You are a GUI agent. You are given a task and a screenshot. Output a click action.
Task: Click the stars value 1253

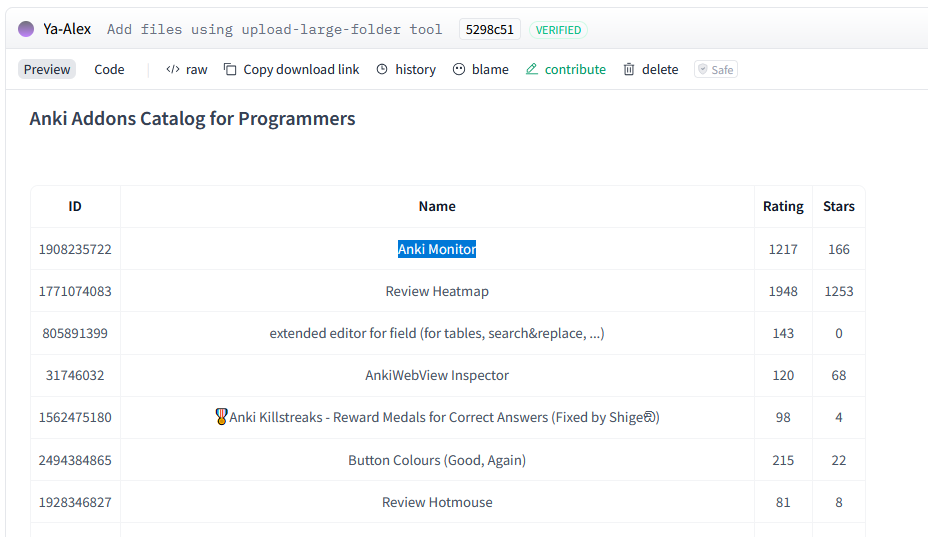(x=839, y=291)
